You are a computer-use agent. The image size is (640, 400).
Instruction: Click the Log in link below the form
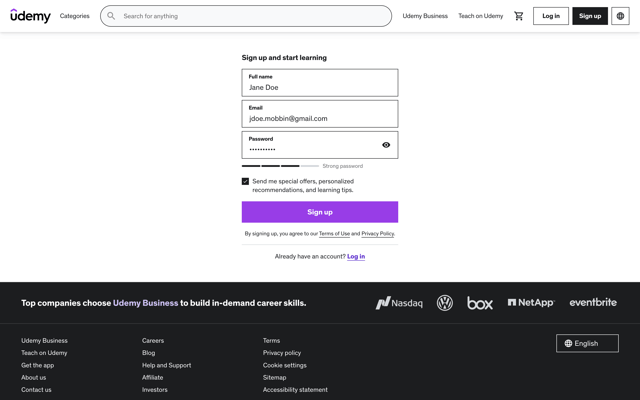(x=356, y=256)
